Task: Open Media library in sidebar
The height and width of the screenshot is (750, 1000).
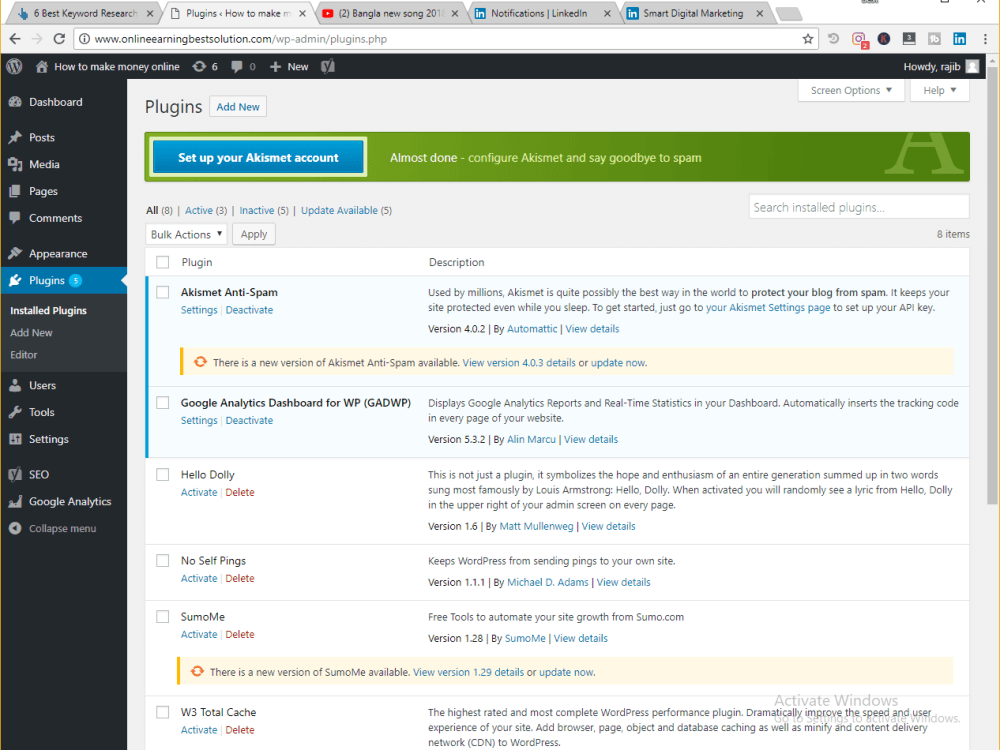Action: [x=44, y=164]
